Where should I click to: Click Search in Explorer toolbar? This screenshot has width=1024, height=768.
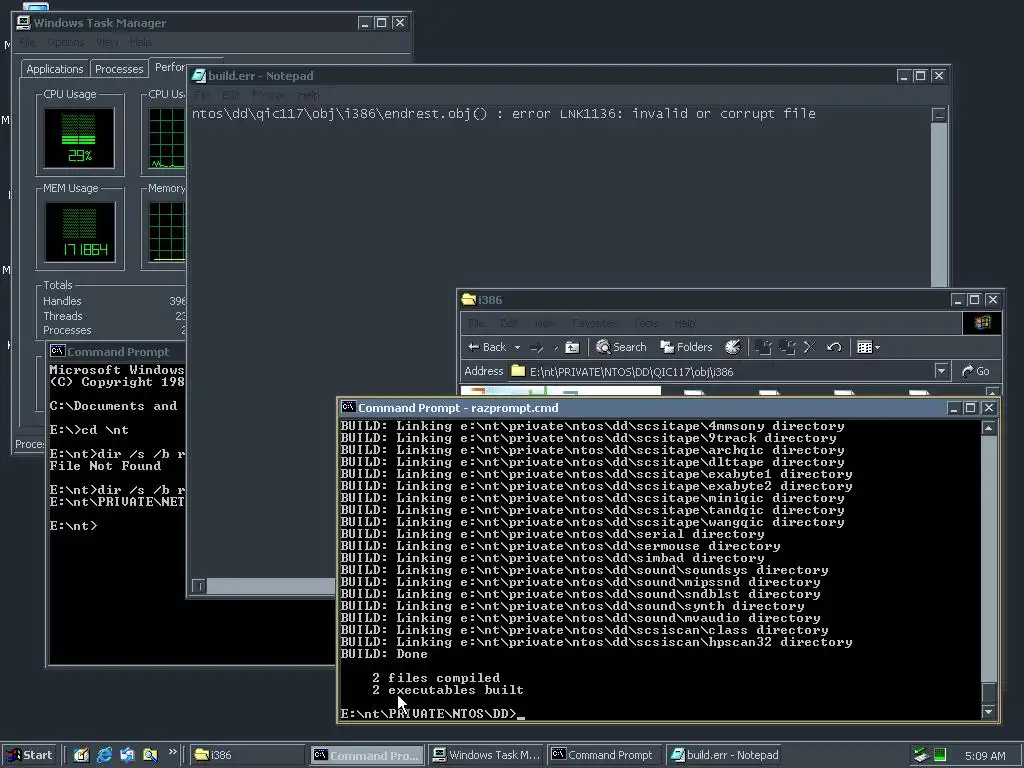pyautogui.click(x=621, y=347)
